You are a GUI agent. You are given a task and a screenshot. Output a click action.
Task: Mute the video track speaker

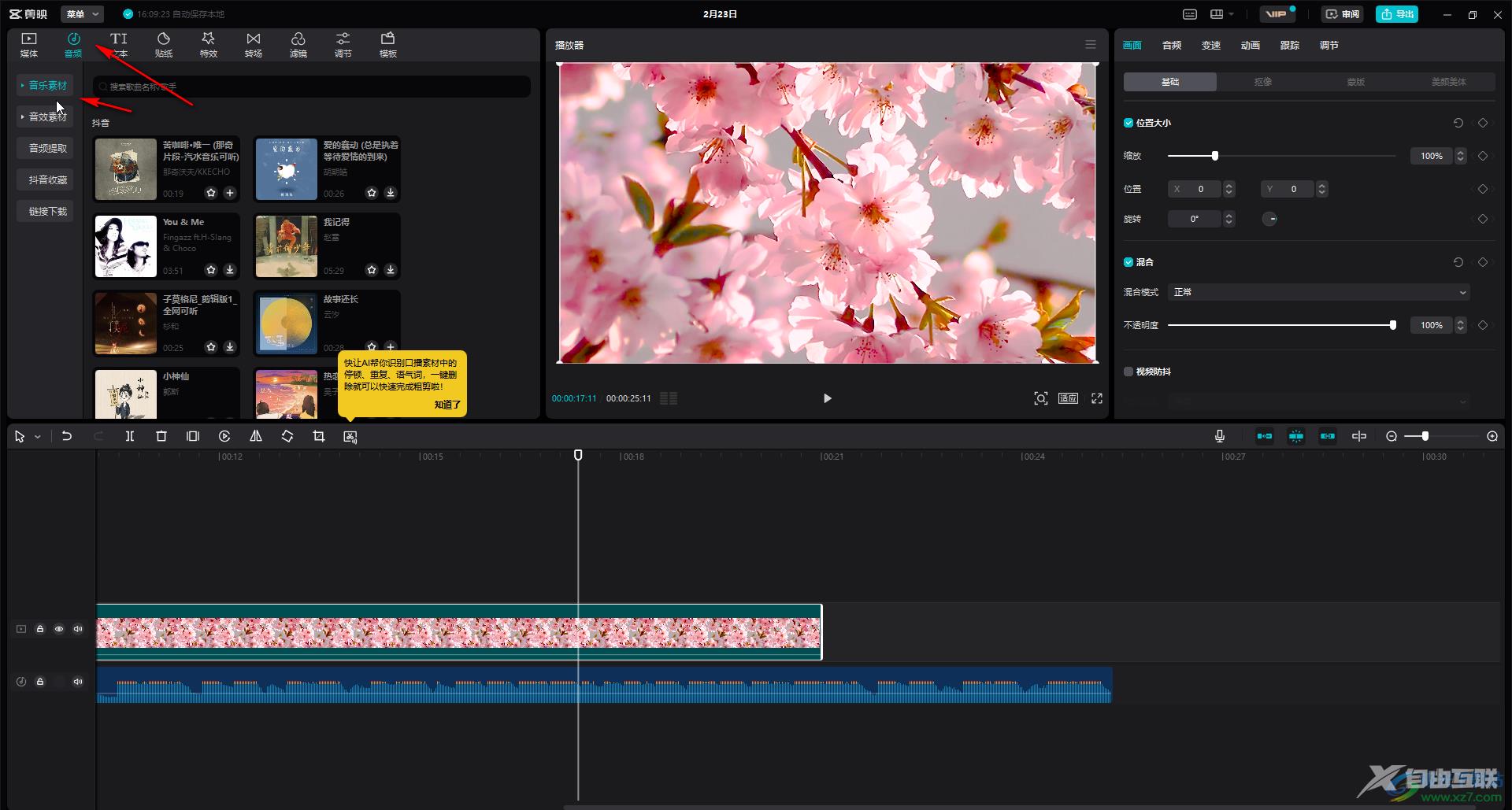[78, 629]
